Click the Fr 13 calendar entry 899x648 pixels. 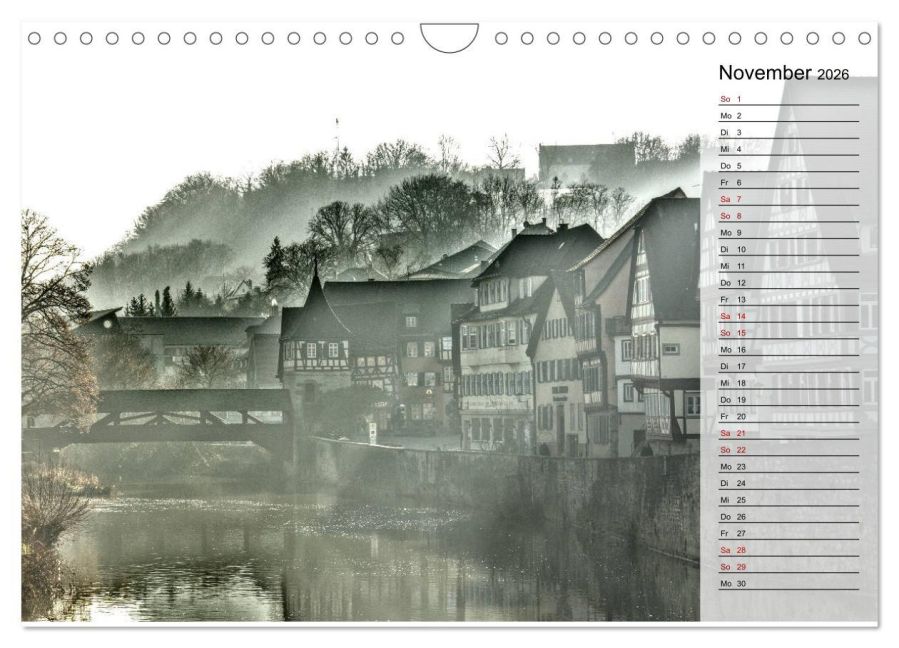789,300
